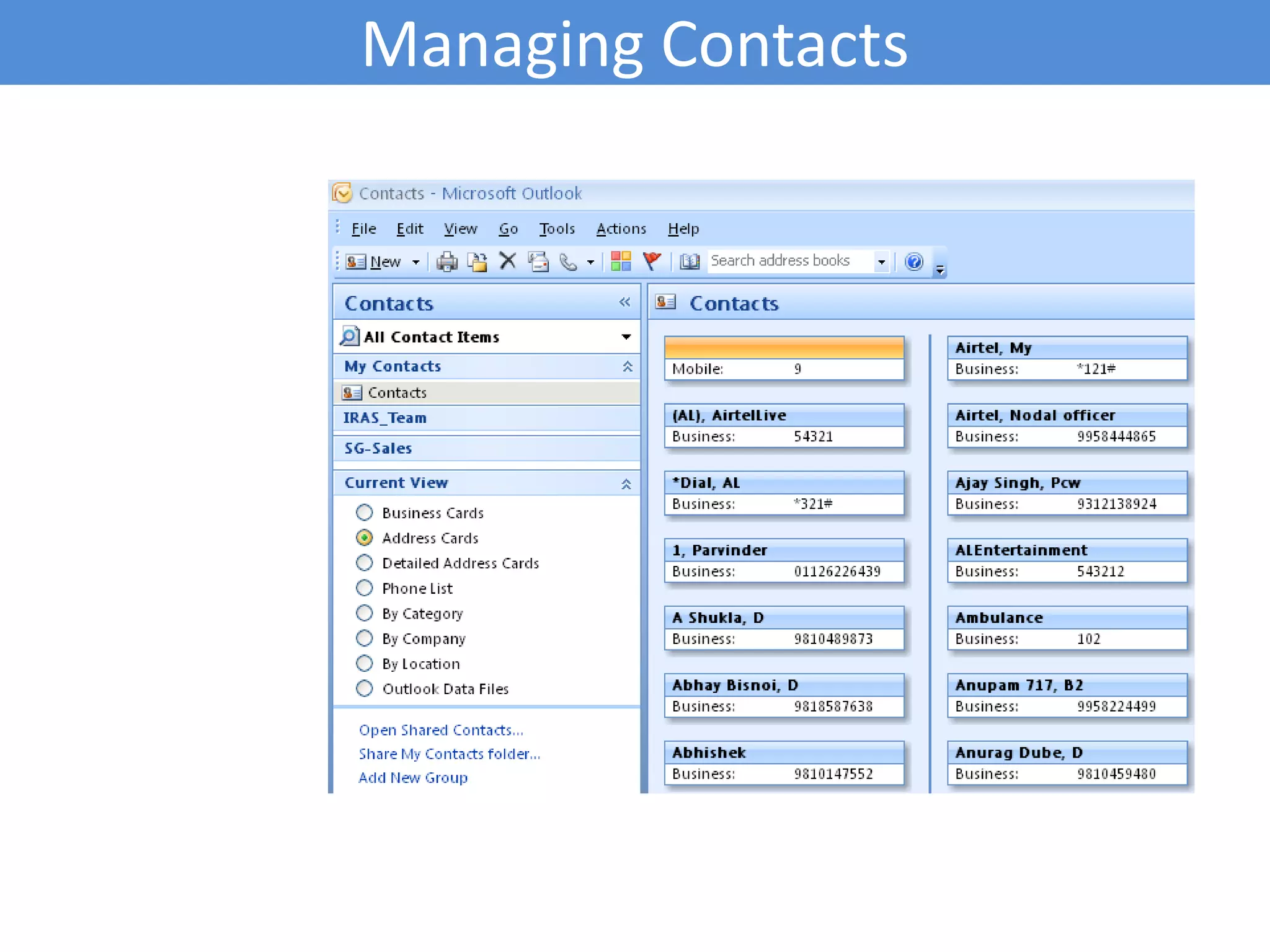Viewport: 1270px width, 952px height.
Task: Click the Mobile field on the first card
Action: pos(784,369)
